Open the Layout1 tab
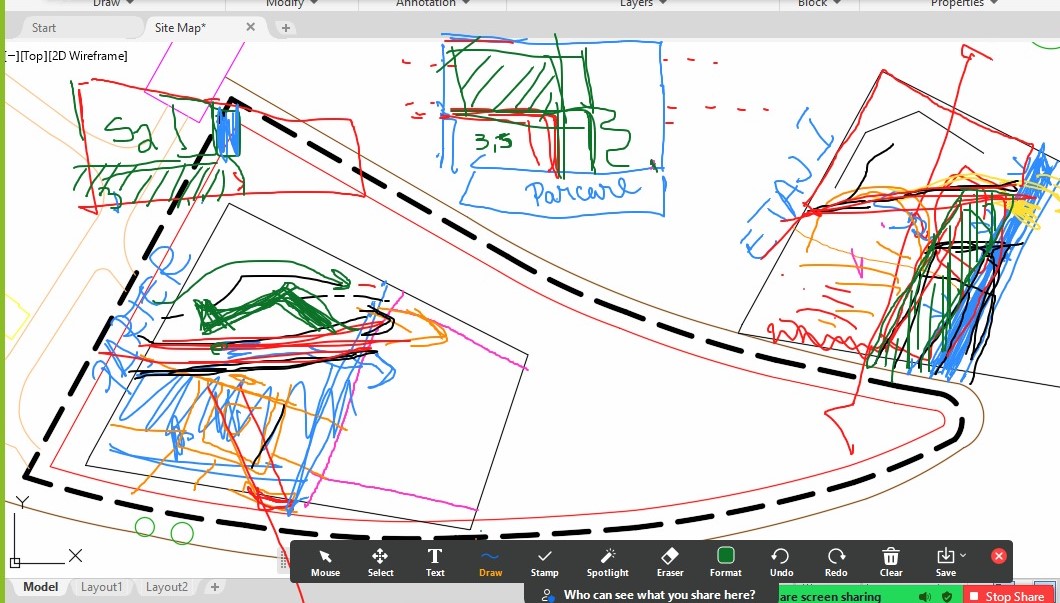1060x603 pixels. (x=101, y=587)
